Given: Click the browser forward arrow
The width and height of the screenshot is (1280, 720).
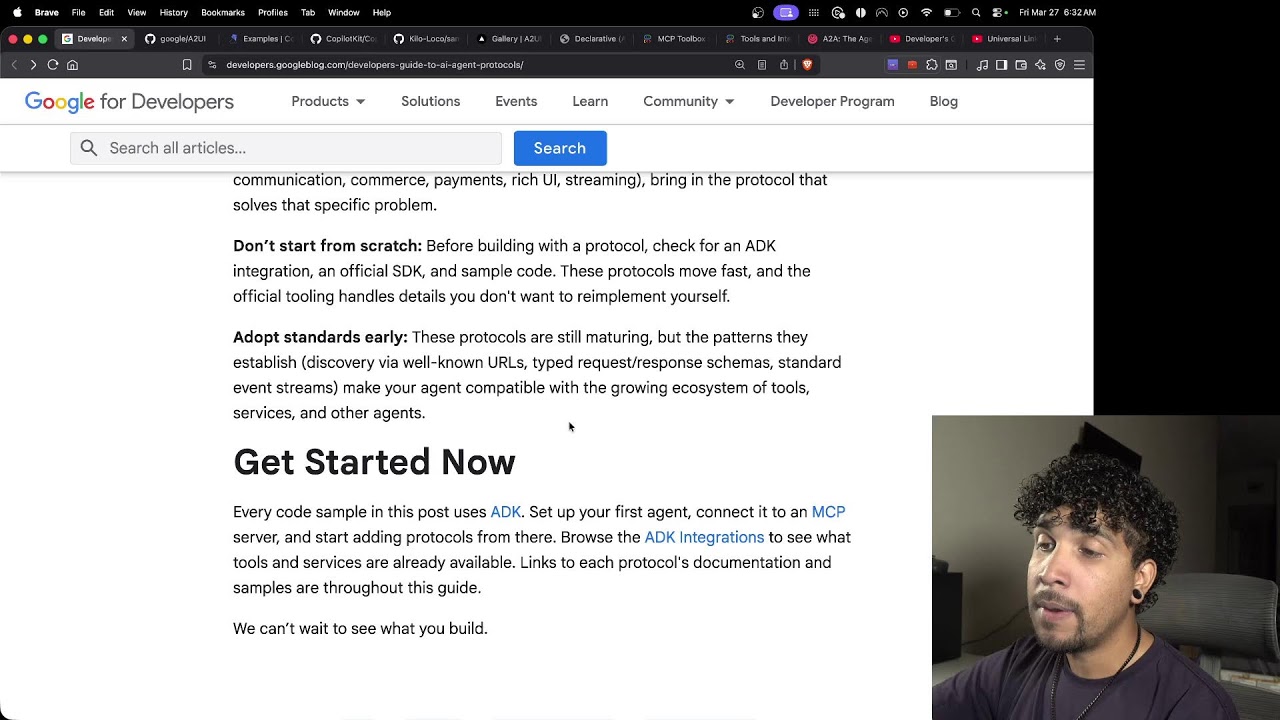Looking at the screenshot, I should [33, 65].
